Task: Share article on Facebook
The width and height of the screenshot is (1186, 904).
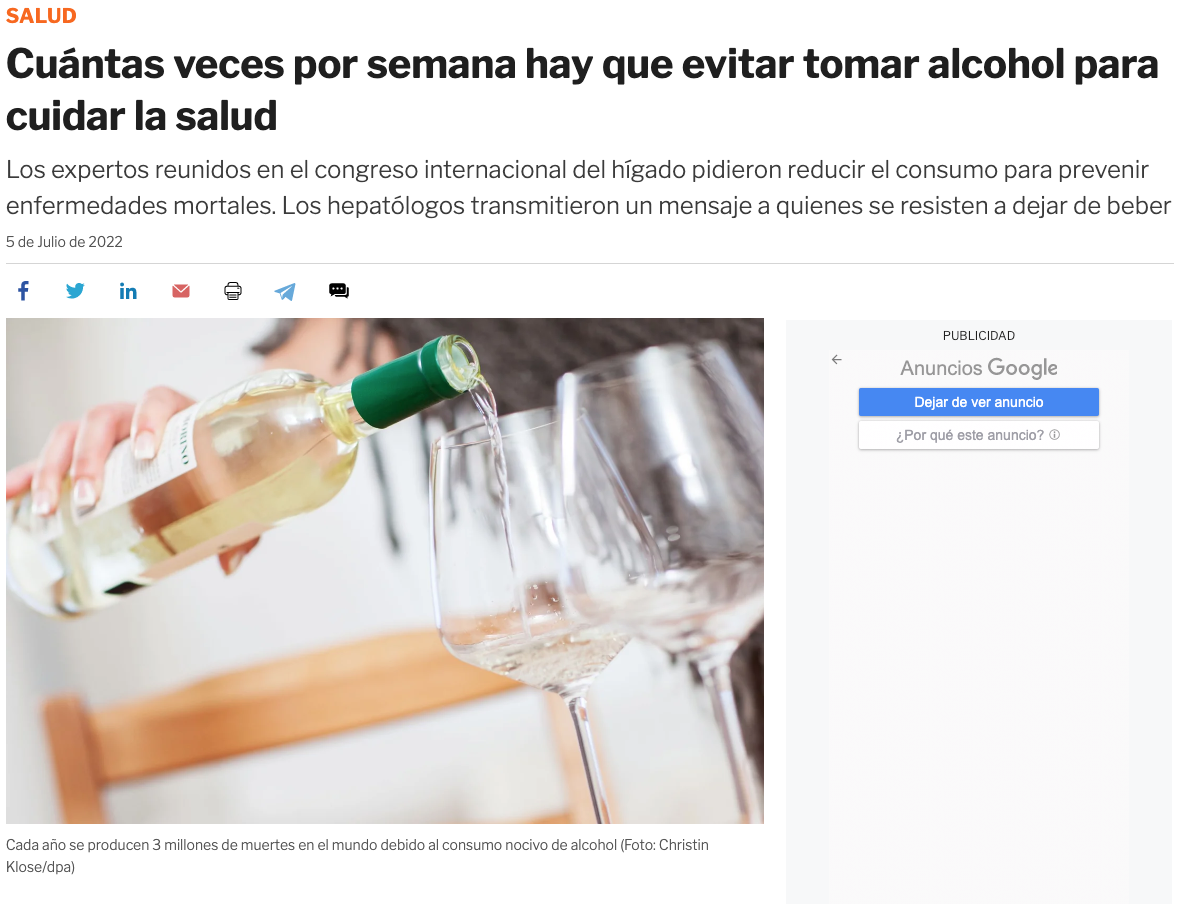Action: 23,290
